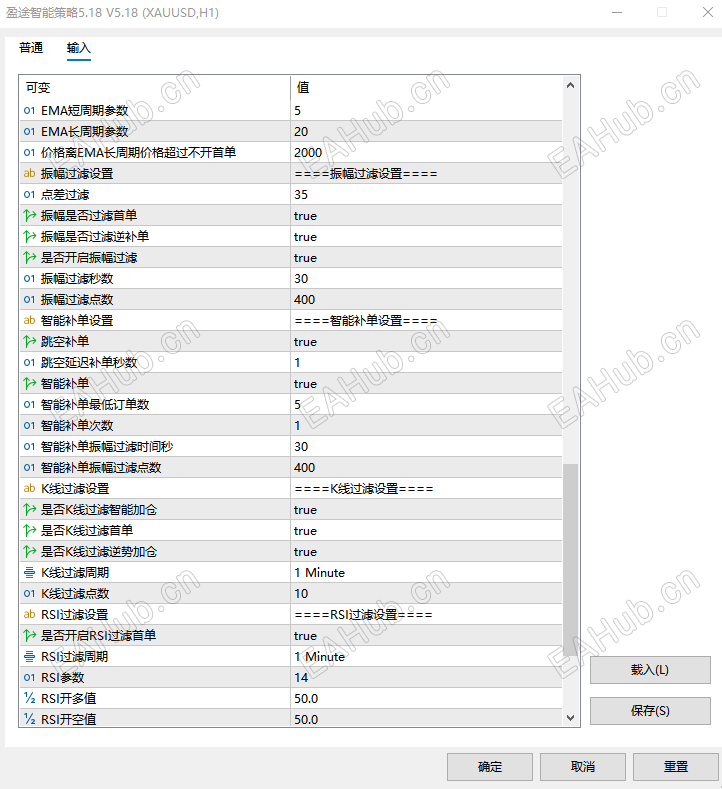Click the integer icon beside 点差过滤
Screen dimensions: 722x789
29,194
